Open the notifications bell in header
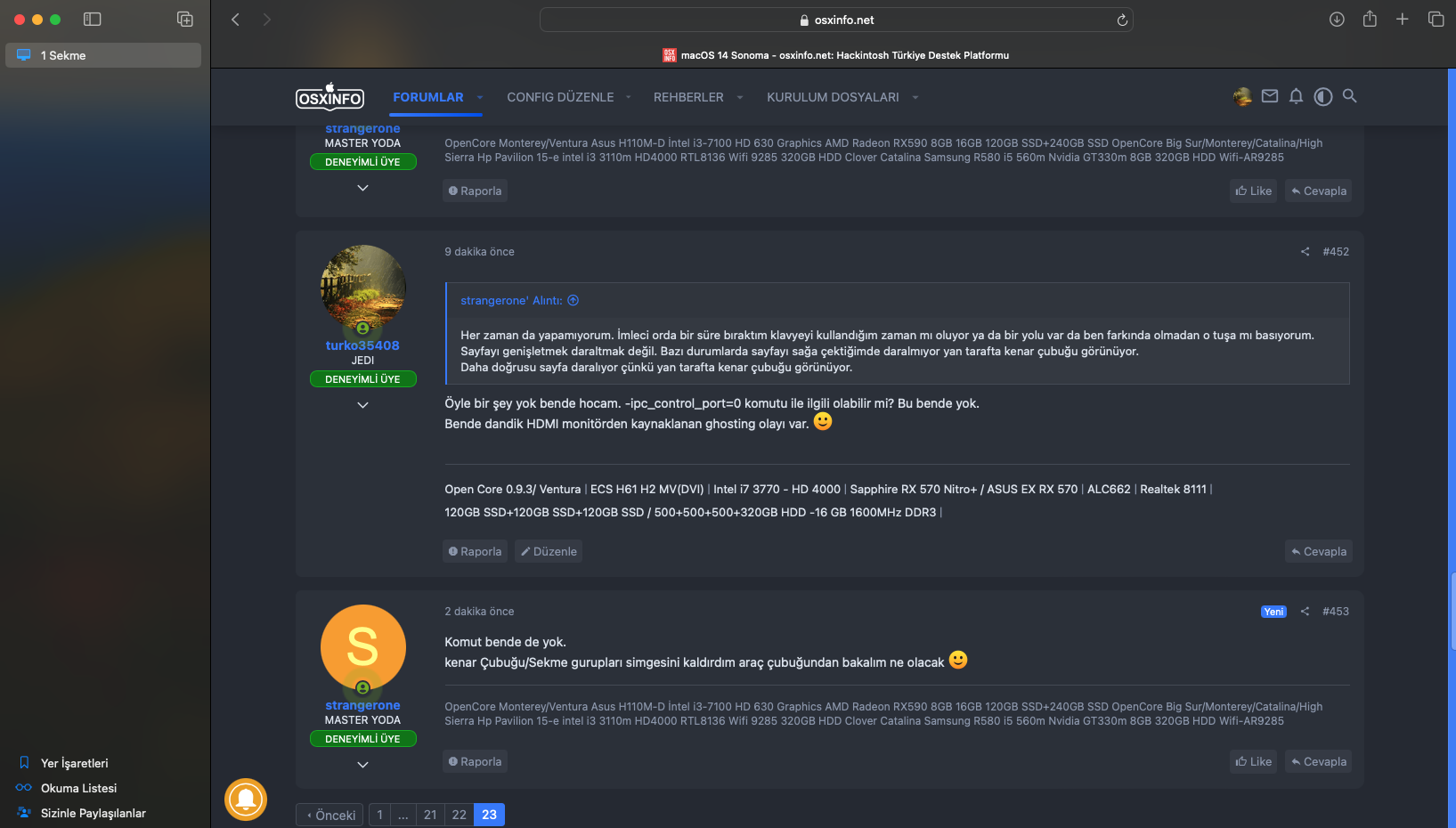The width and height of the screenshot is (1456, 828). tap(1296, 96)
